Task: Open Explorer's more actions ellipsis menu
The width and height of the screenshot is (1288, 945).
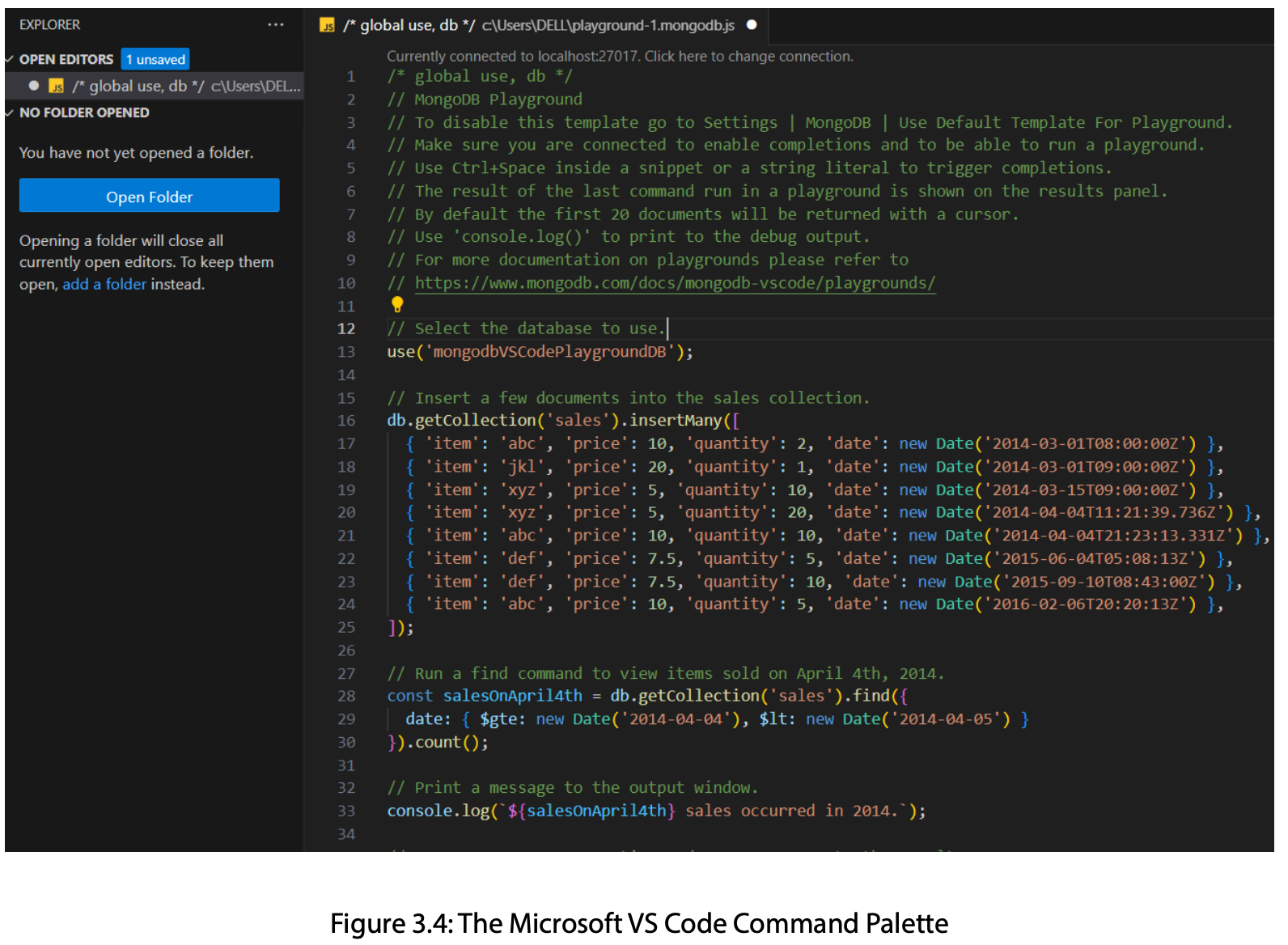Action: (x=276, y=25)
